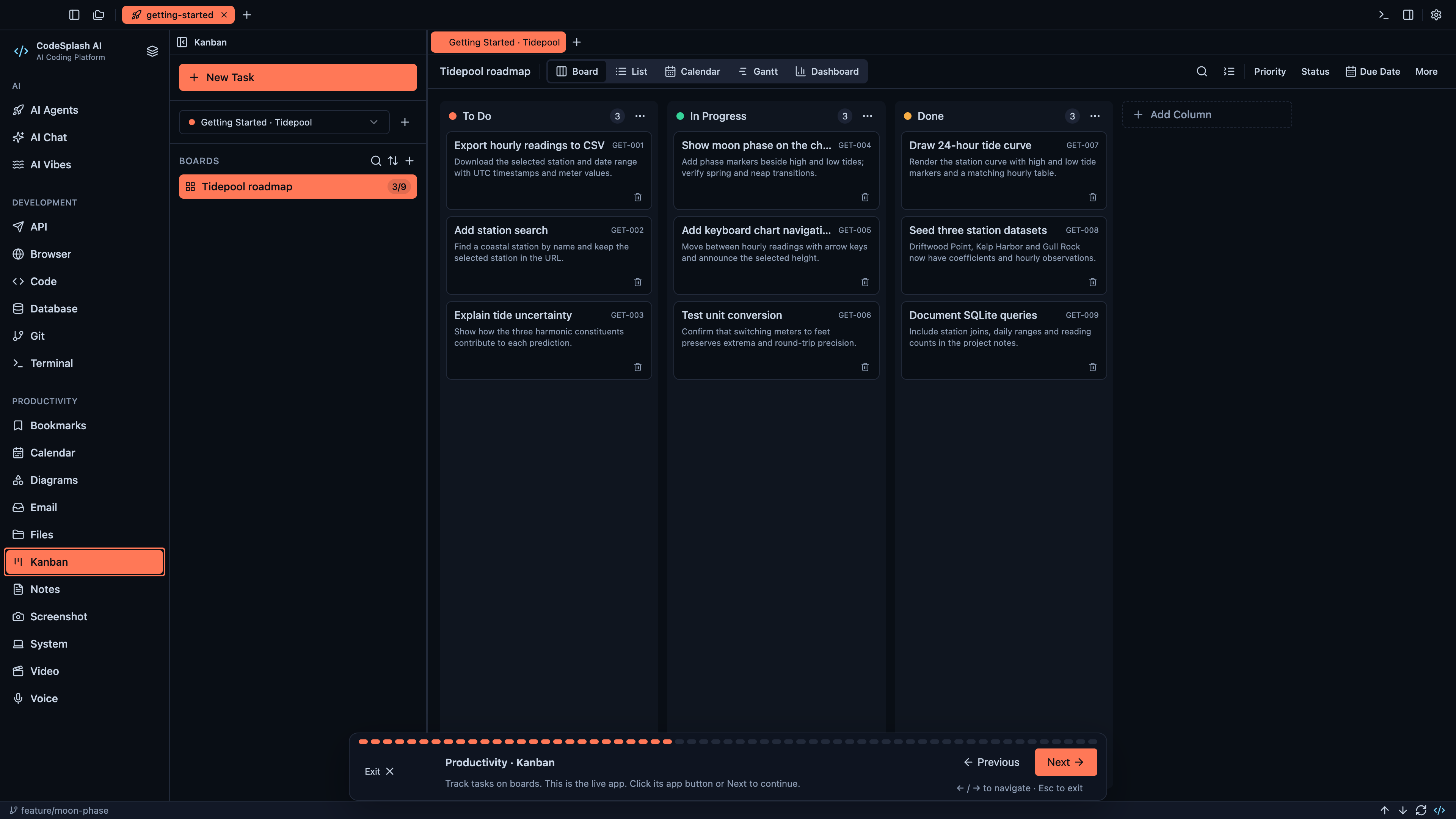
Task: Open the In Progress column options menu
Action: pyautogui.click(x=867, y=116)
